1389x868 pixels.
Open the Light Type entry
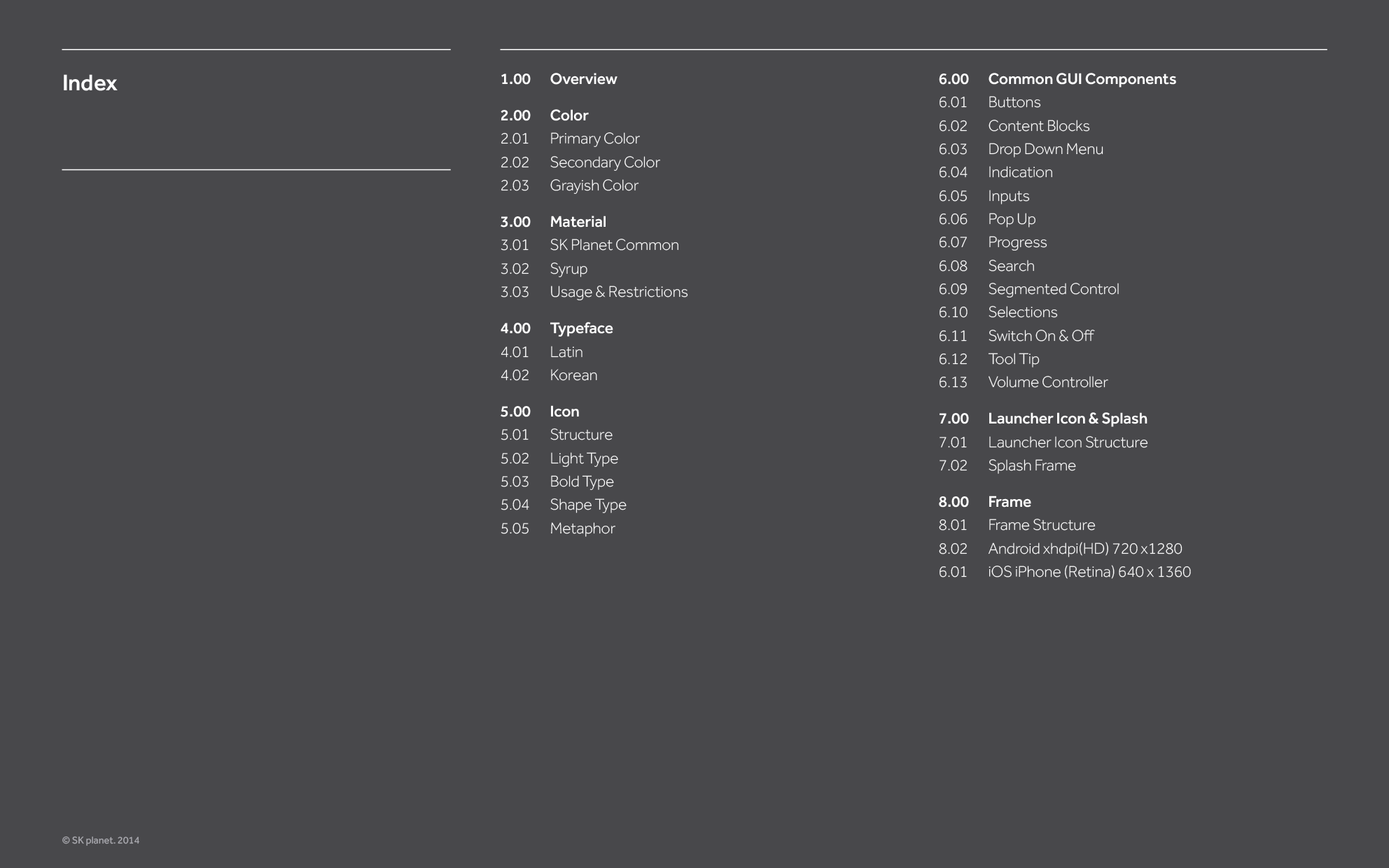[584, 458]
